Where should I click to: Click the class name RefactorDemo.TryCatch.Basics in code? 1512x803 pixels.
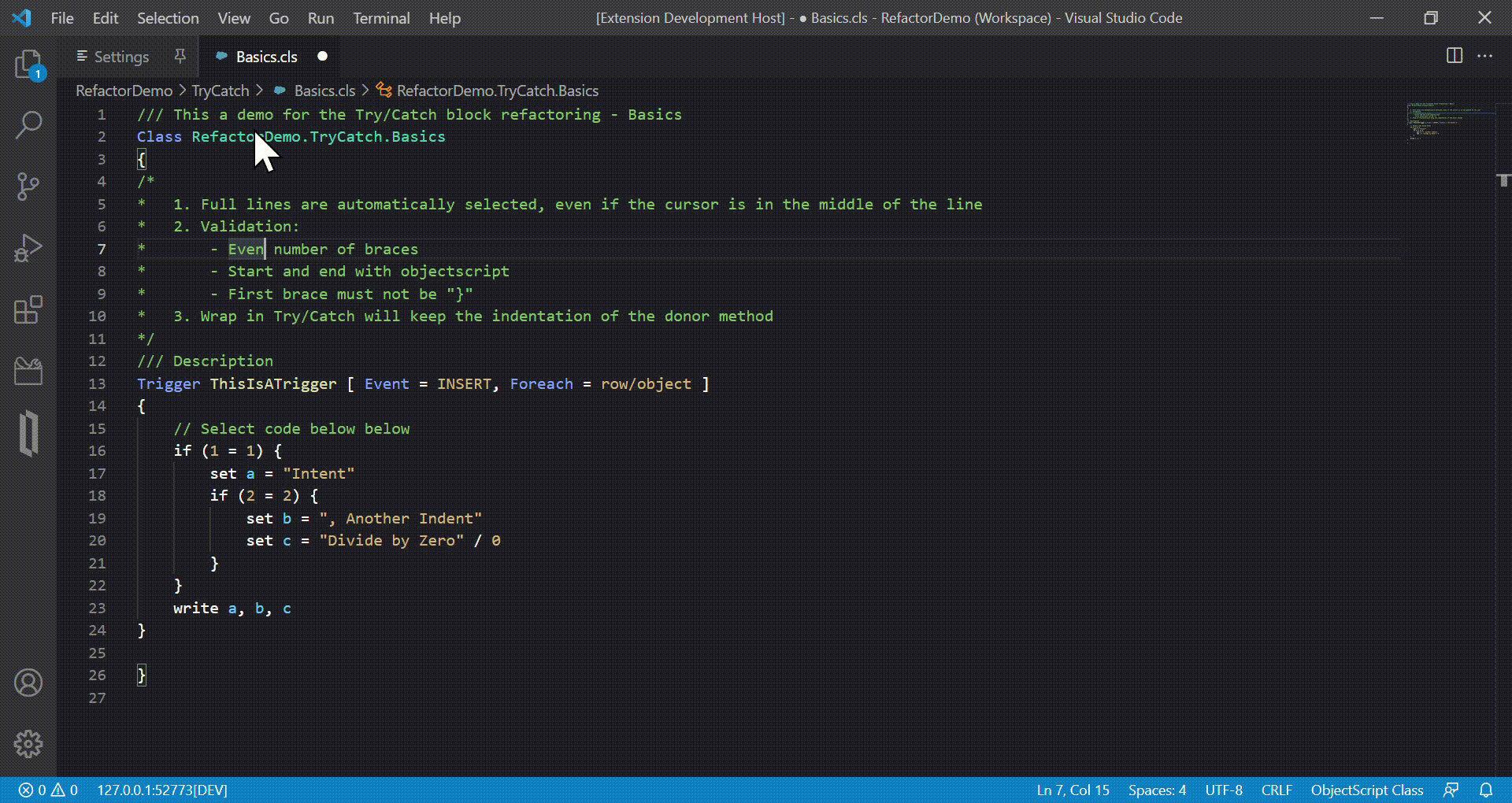318,136
